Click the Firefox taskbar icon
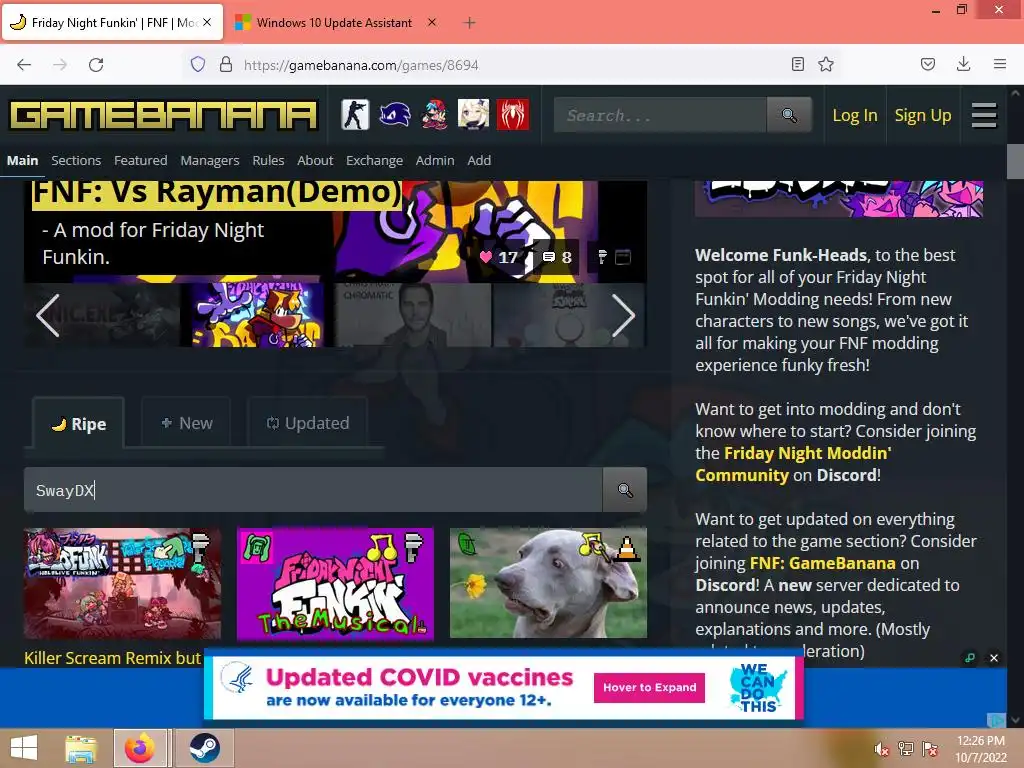 (140, 748)
